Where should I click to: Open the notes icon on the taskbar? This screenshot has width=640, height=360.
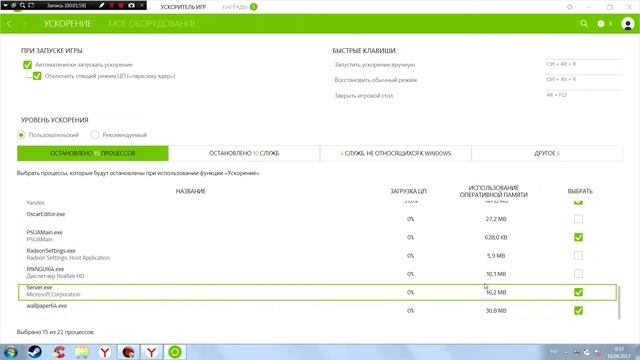tap(82, 352)
